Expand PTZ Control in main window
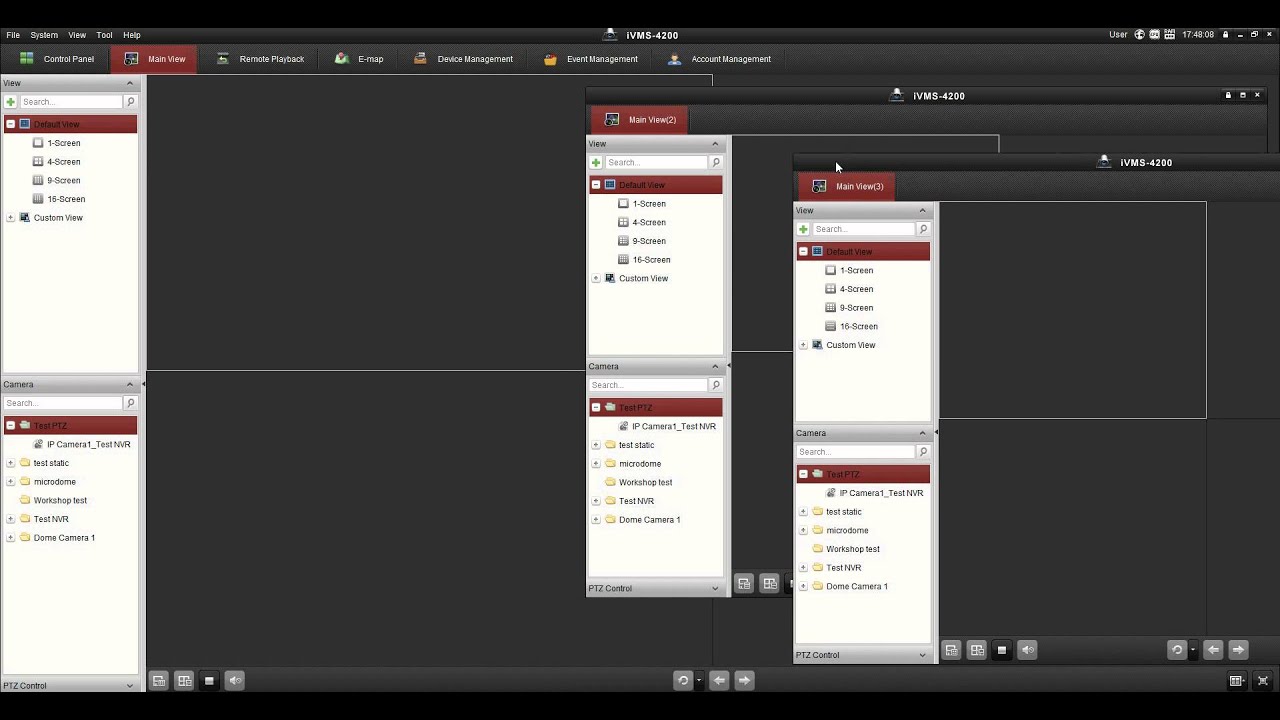 click(129, 686)
